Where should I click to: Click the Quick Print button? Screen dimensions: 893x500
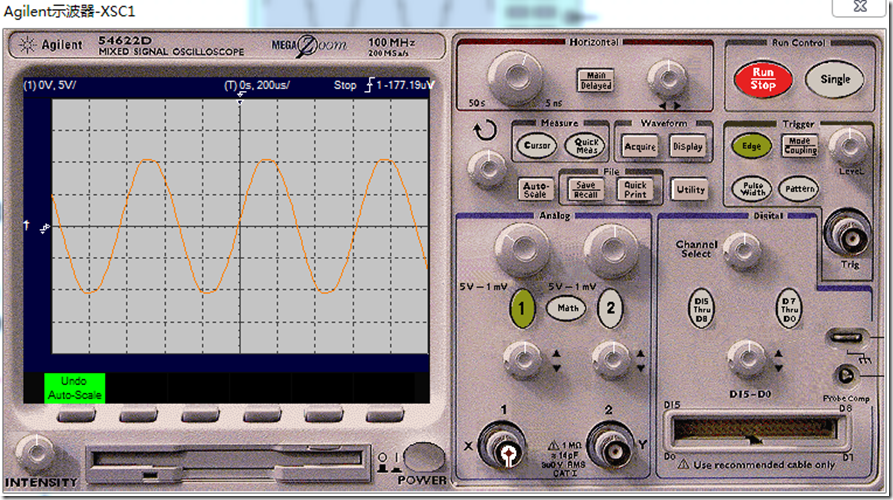coord(635,190)
